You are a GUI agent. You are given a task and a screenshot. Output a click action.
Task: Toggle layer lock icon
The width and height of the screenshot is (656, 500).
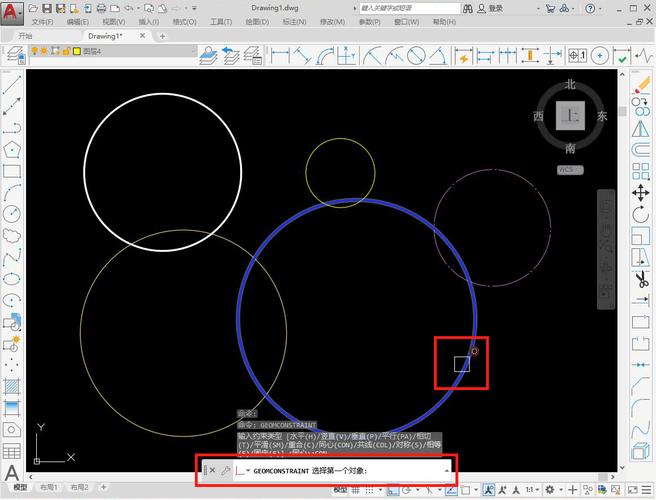click(x=66, y=51)
